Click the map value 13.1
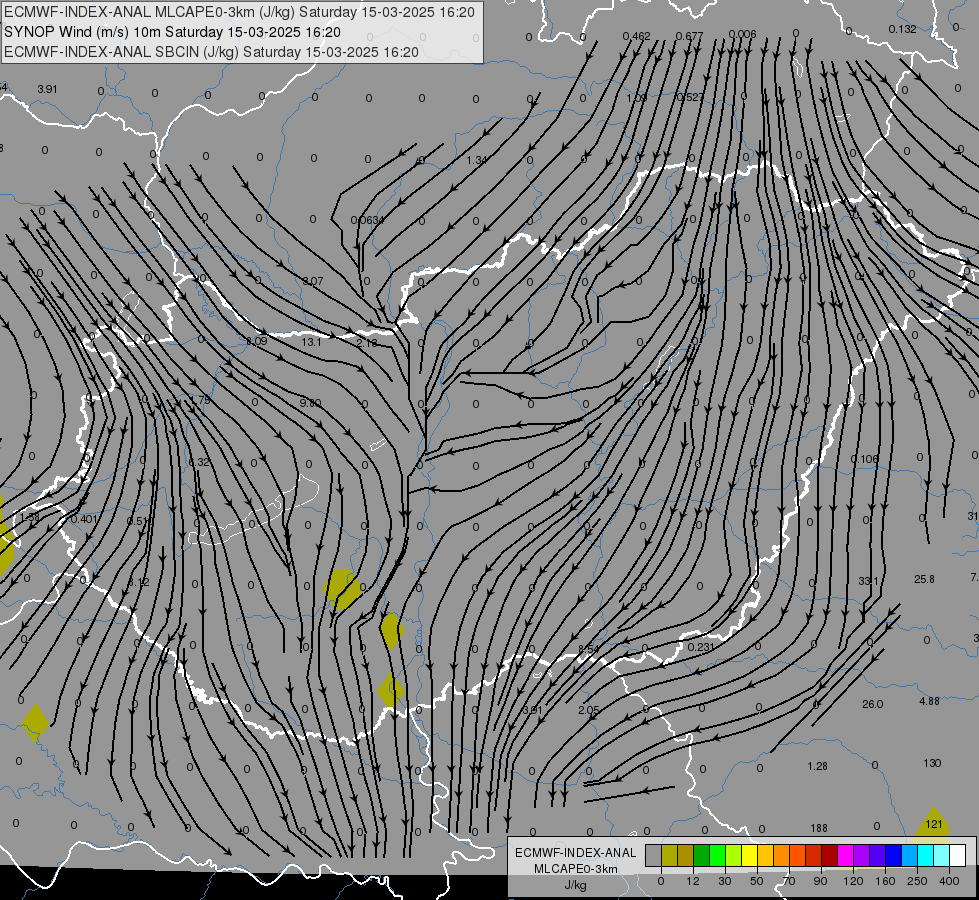This screenshot has width=979, height=900. [311, 342]
